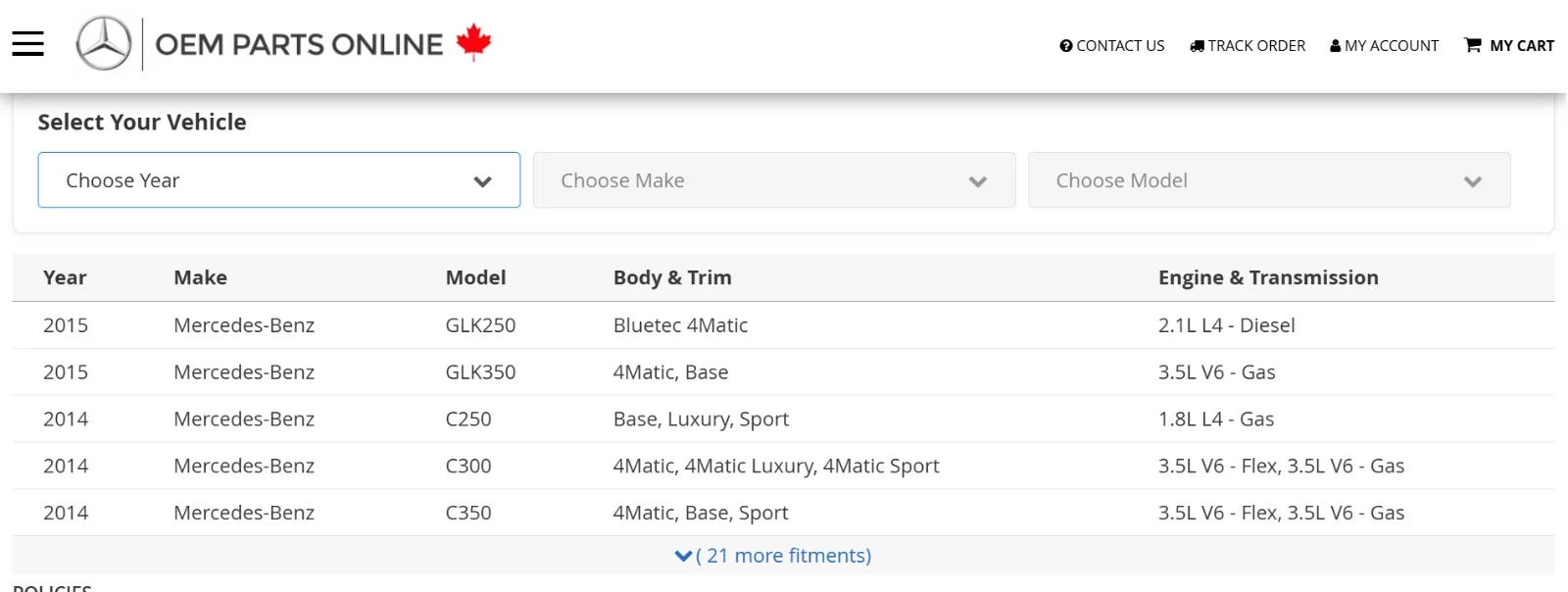
Task: Click 2.1L L4 - Diesel engine cell
Action: tap(1226, 325)
